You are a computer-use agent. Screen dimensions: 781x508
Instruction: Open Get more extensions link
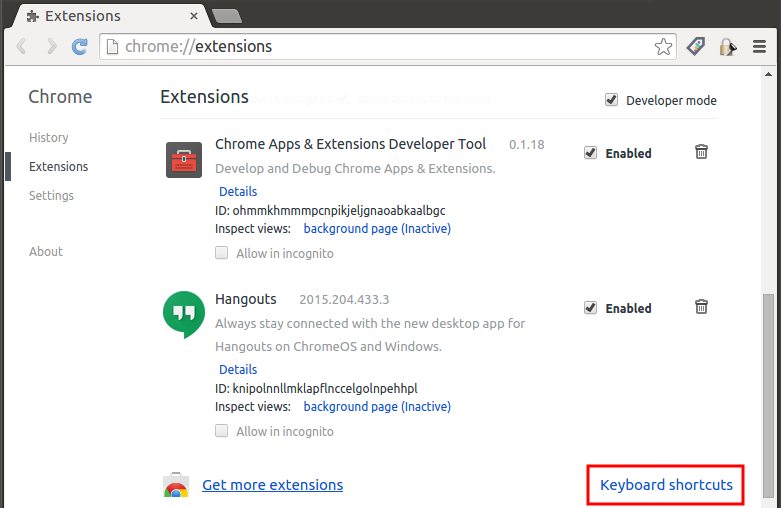[x=272, y=485]
